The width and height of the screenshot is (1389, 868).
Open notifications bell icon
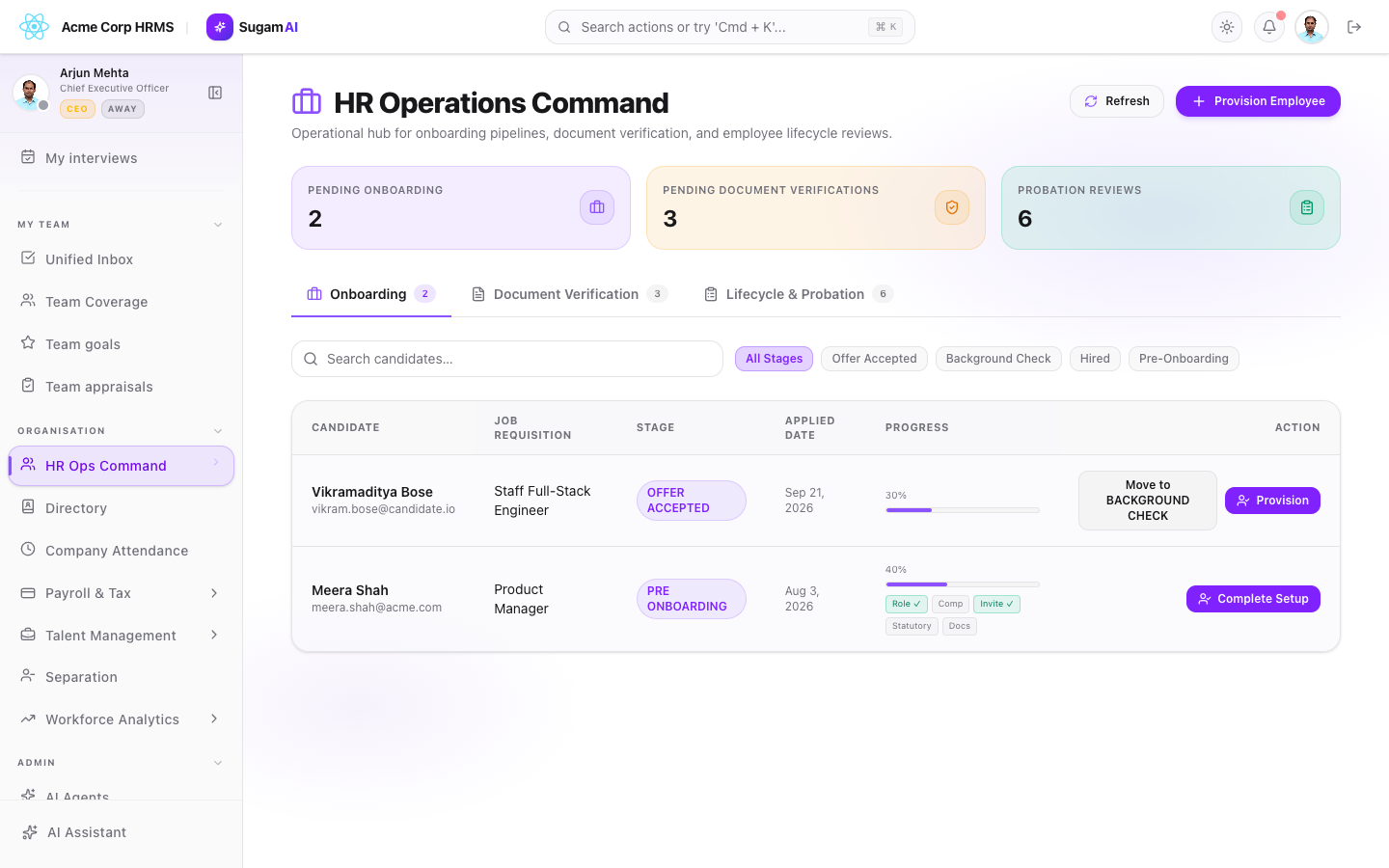(1269, 27)
